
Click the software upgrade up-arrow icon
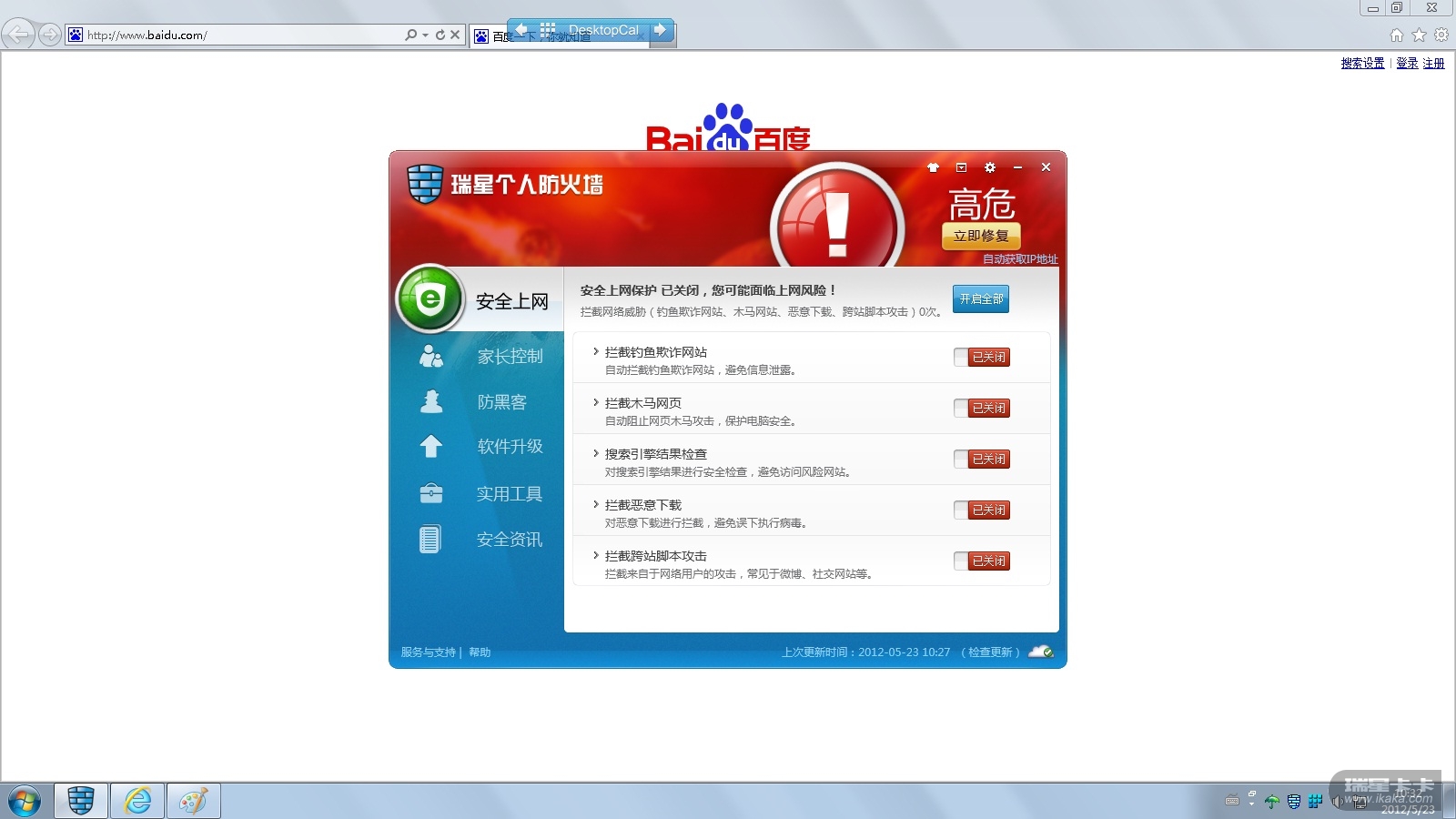click(430, 447)
